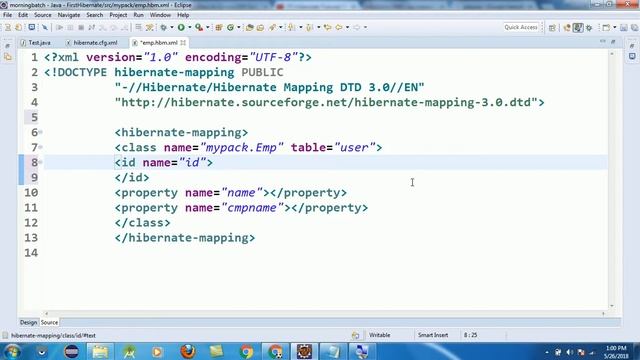Click the Last Edit Location icon

(x=327, y=27)
